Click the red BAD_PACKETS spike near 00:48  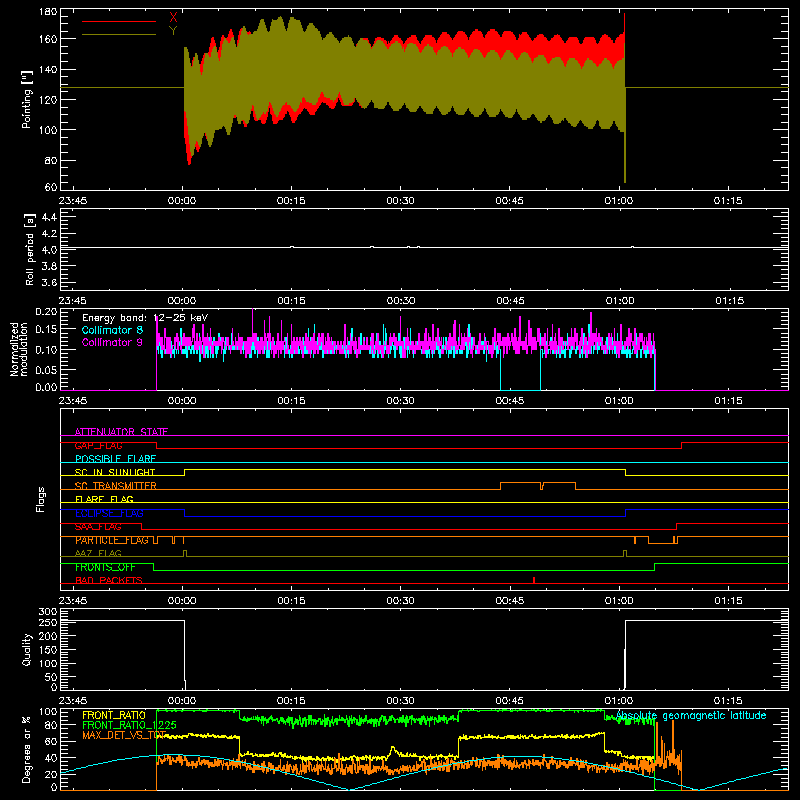534,580
